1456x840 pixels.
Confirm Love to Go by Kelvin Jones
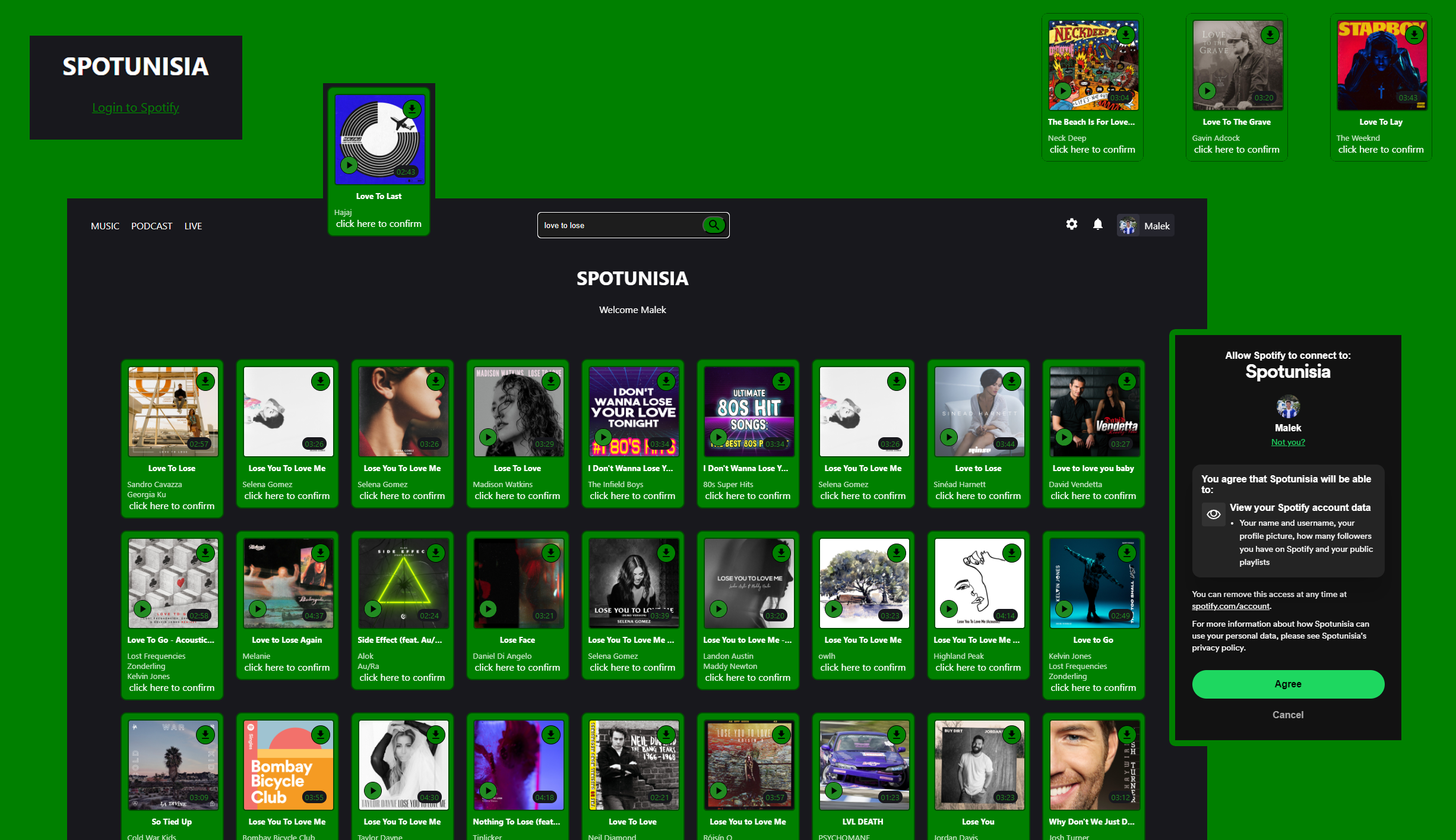click(1093, 688)
